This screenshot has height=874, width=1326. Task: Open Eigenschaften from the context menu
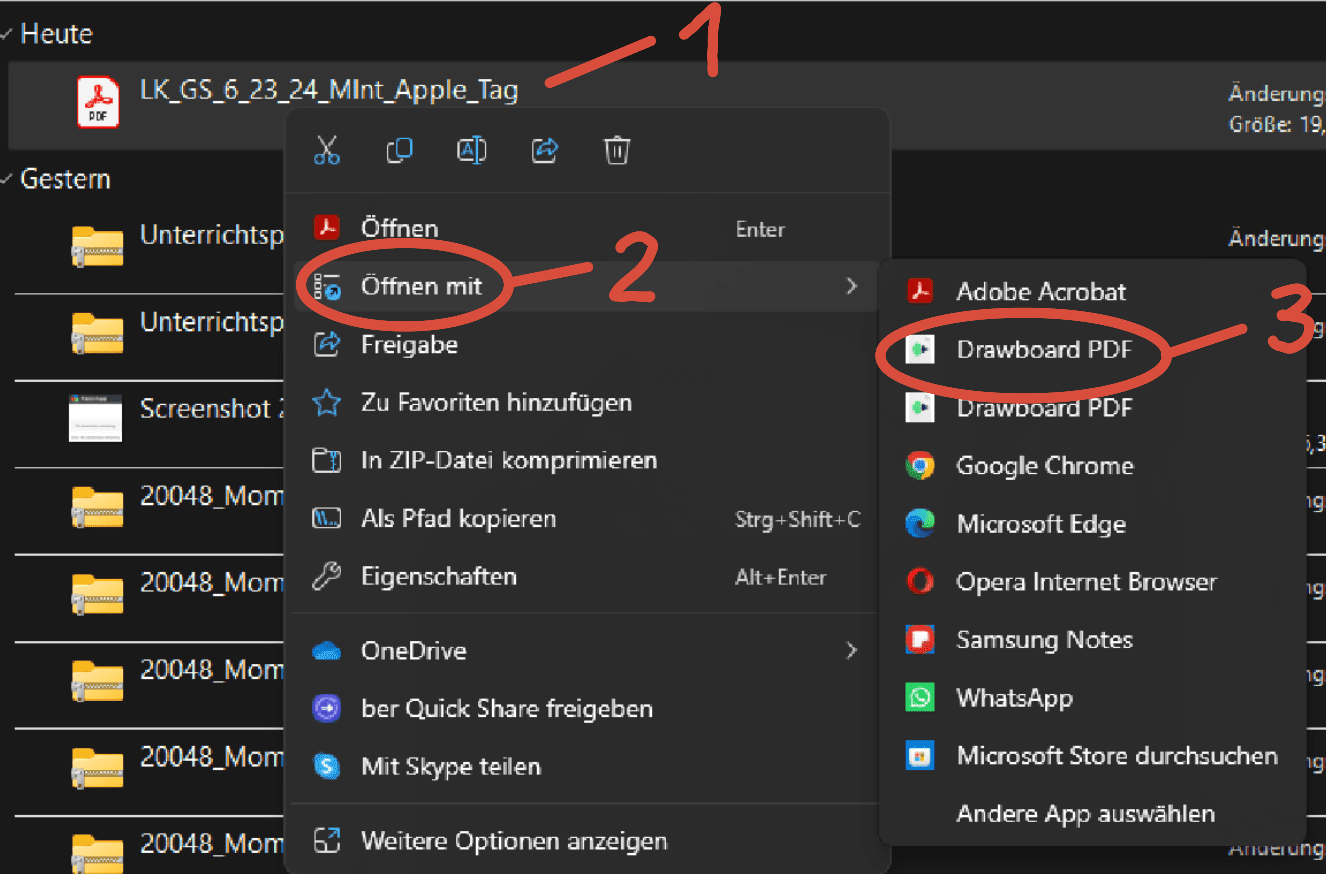point(587,577)
